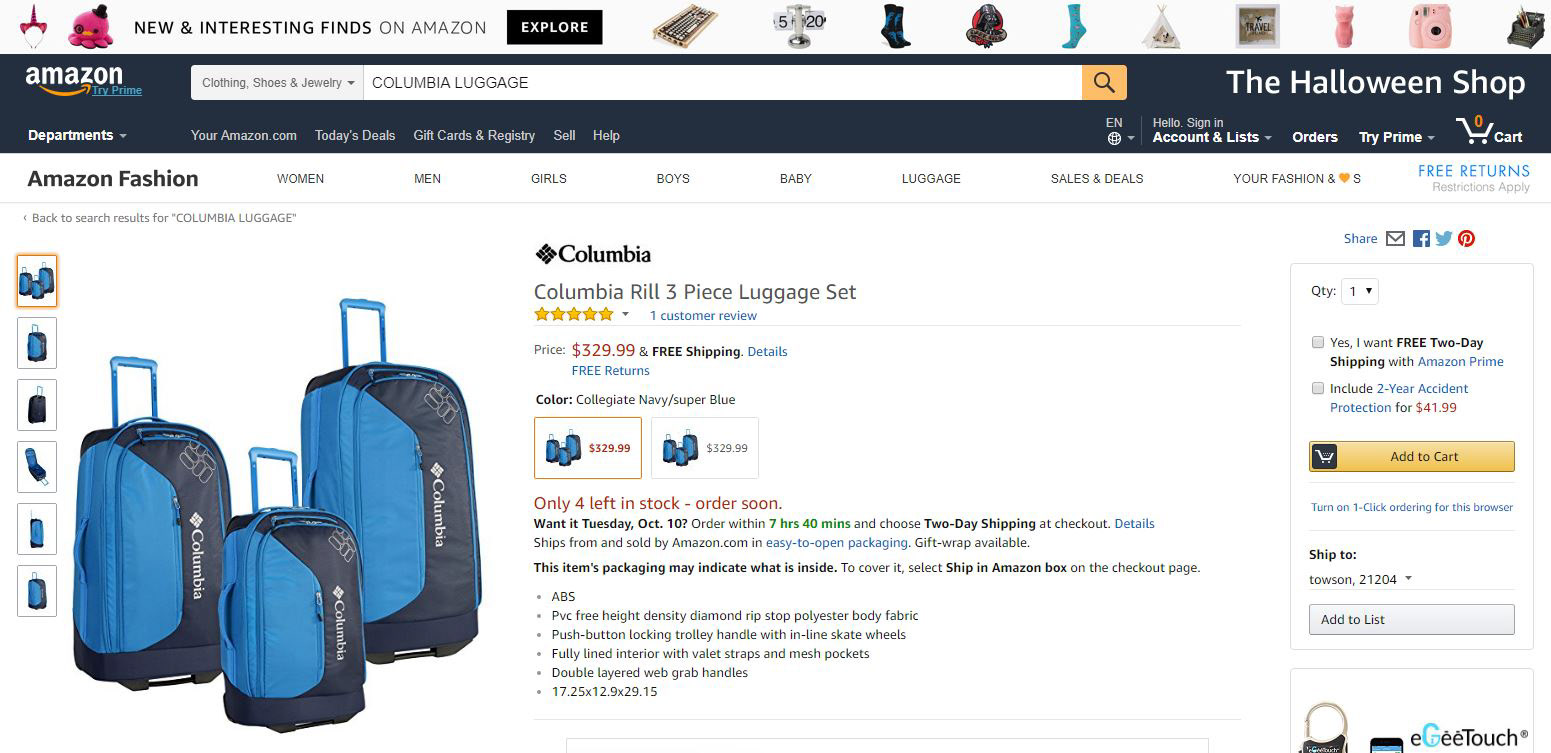Select LUGGAGE in Amazon Fashion nav
1551x753 pixels.
(931, 179)
